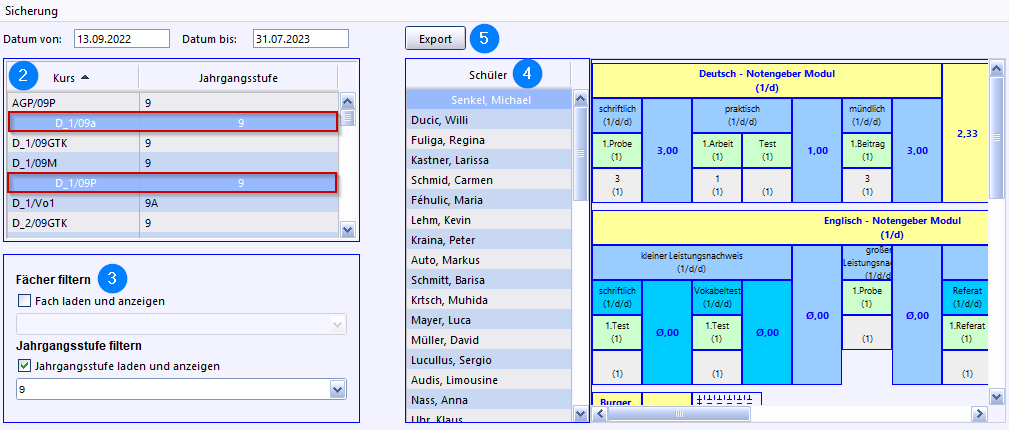Select student Schmid, Carmen
This screenshot has width=1009, height=430.
coord(488,180)
